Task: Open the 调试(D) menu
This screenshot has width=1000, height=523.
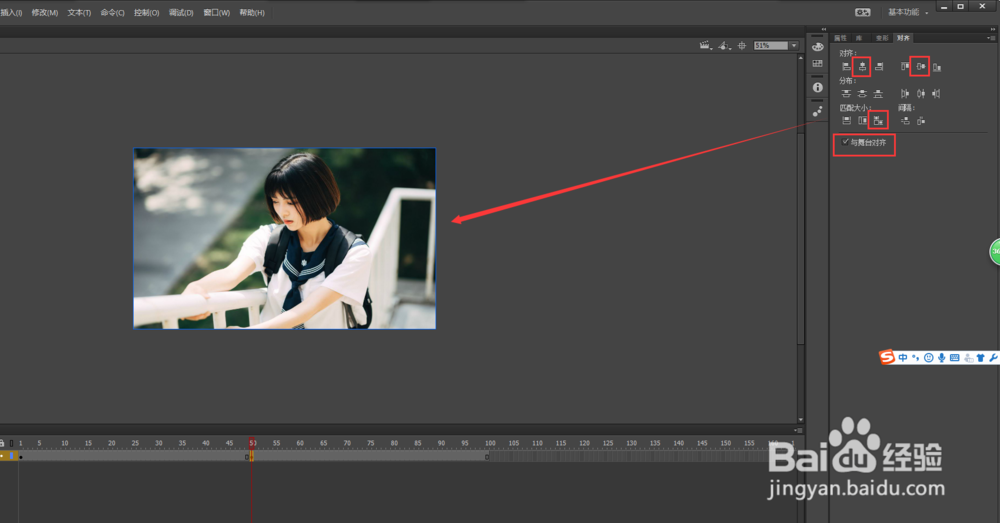Action: 181,13
